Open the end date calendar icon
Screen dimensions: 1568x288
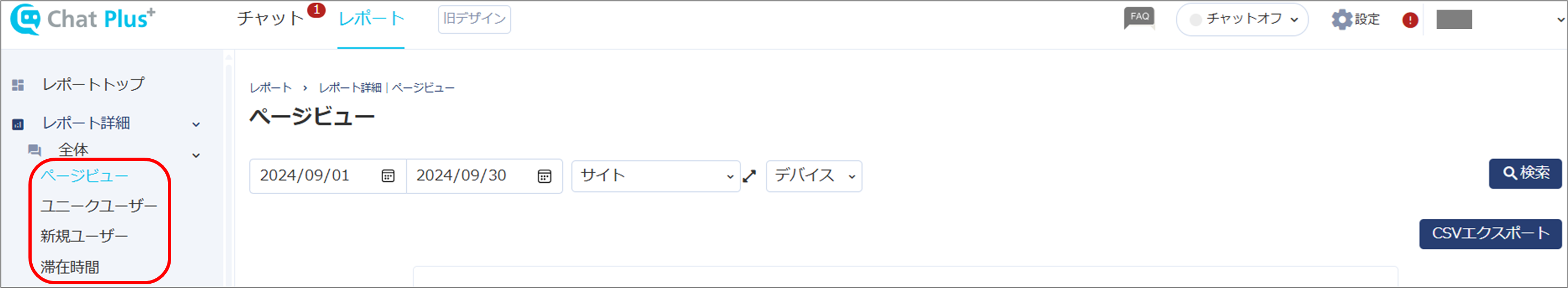[544, 176]
